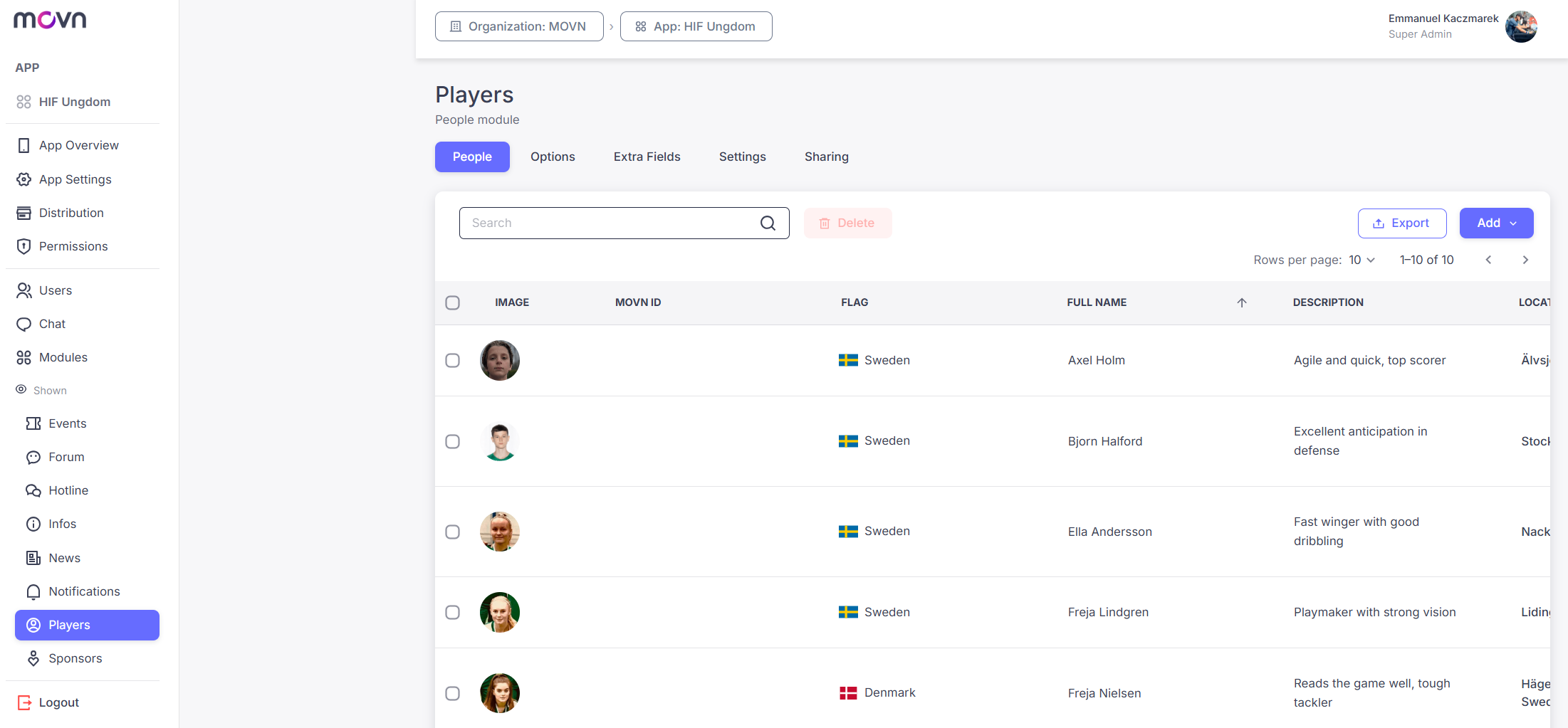Switch to the Sharing tab

(826, 157)
